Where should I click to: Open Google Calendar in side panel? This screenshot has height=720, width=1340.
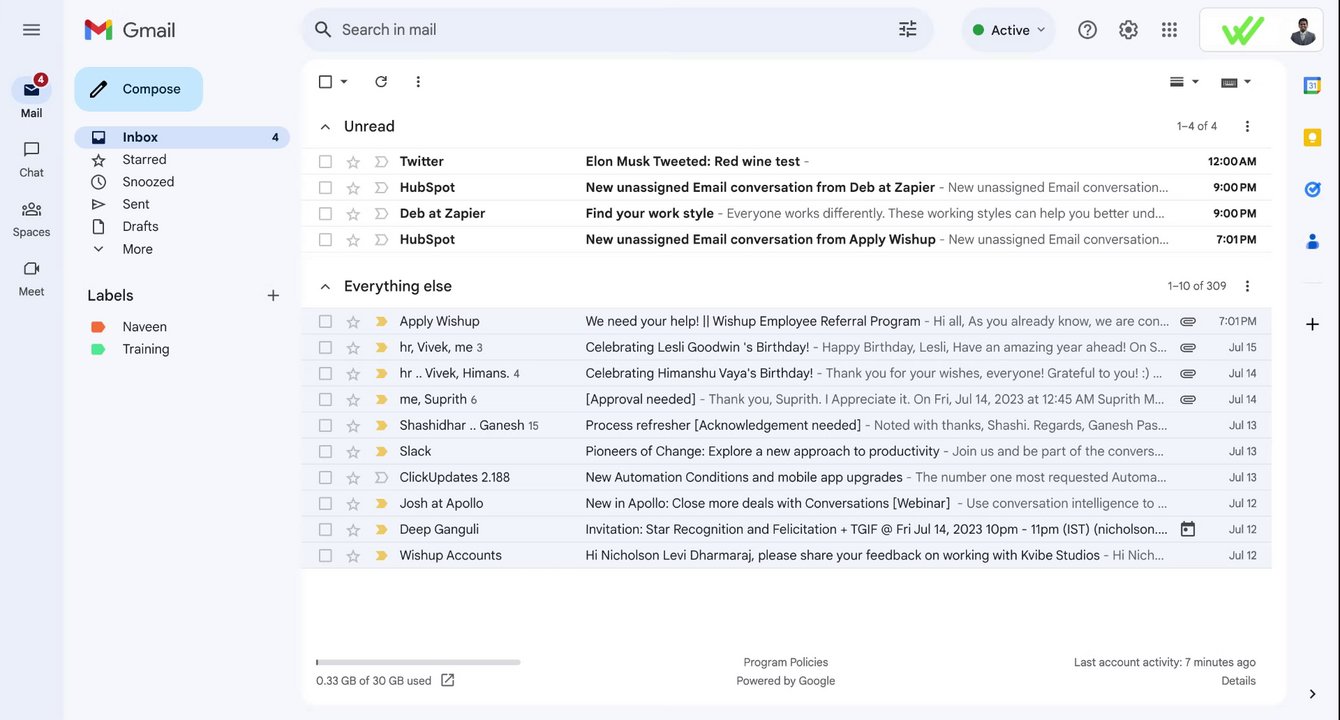[x=1312, y=86]
